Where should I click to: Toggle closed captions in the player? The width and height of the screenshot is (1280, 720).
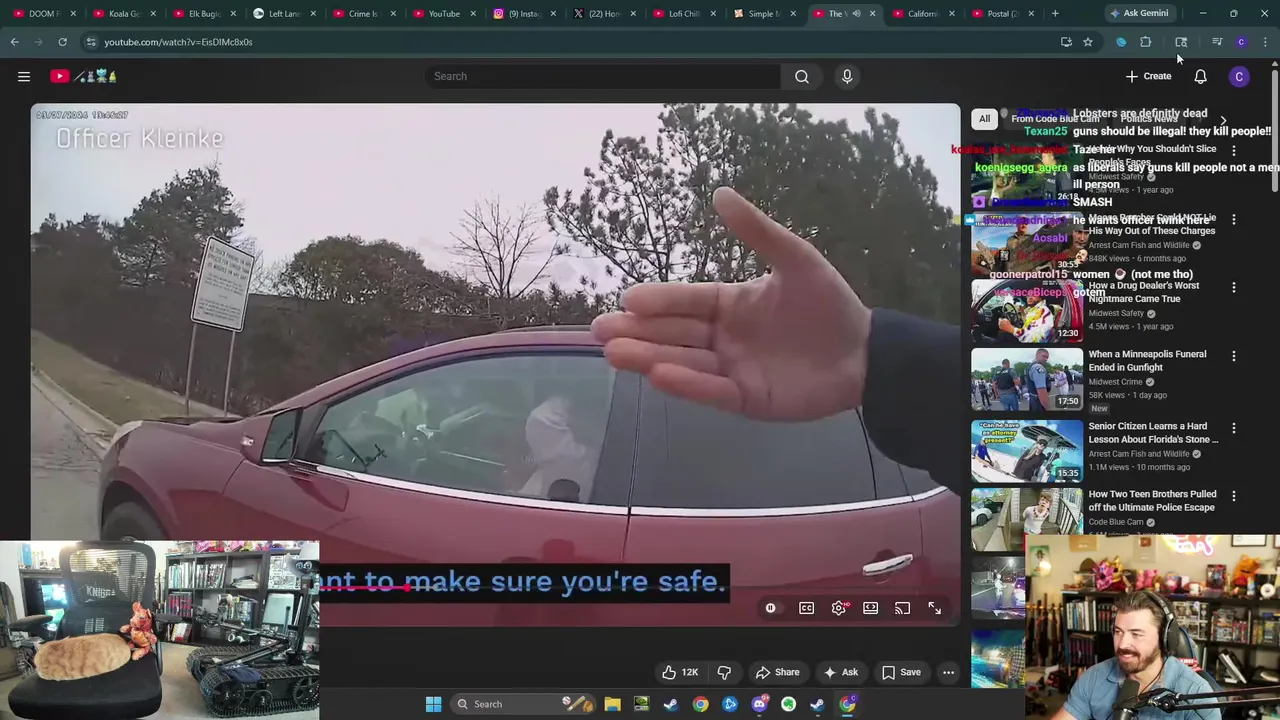(806, 608)
